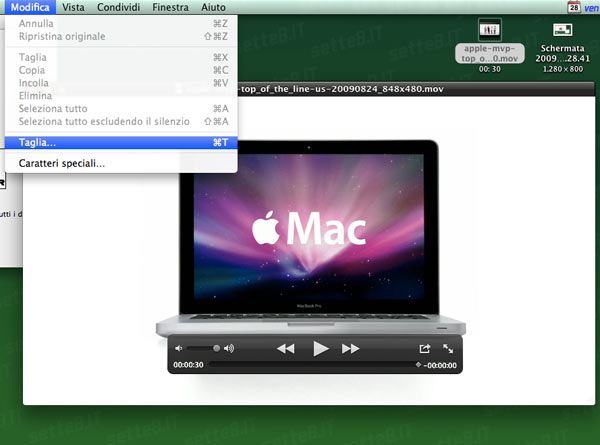The width and height of the screenshot is (600, 445).
Task: Click the fast-forward button
Action: tap(350, 349)
